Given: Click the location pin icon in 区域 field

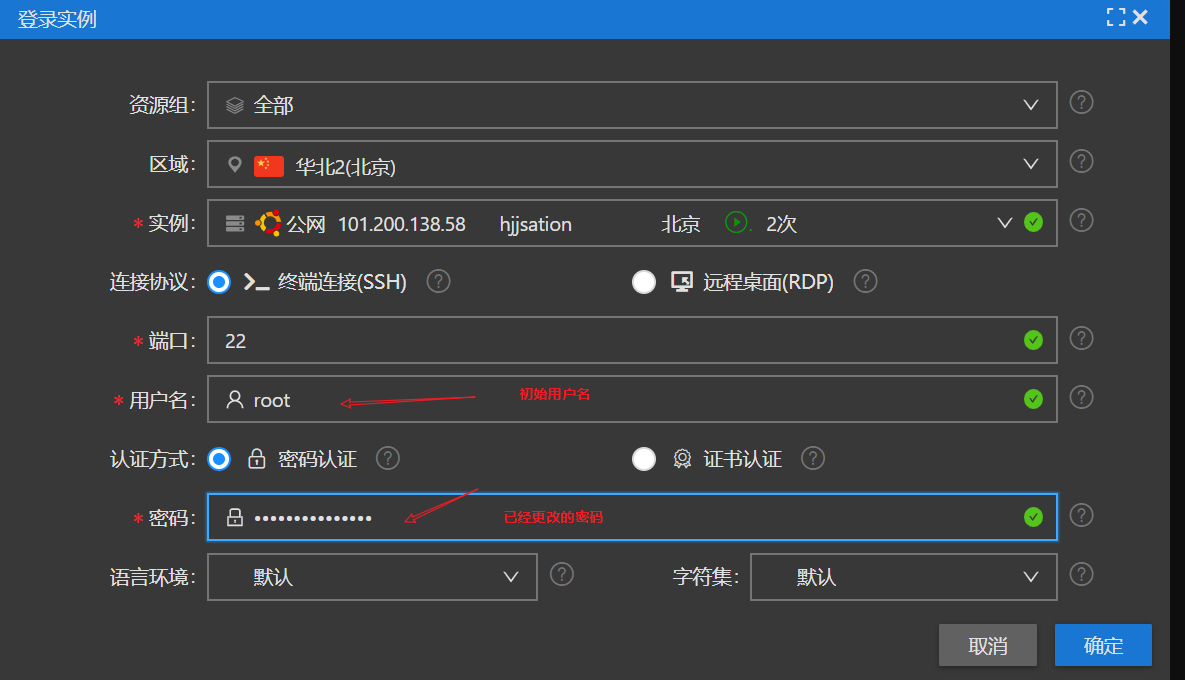Looking at the screenshot, I should (x=235, y=164).
